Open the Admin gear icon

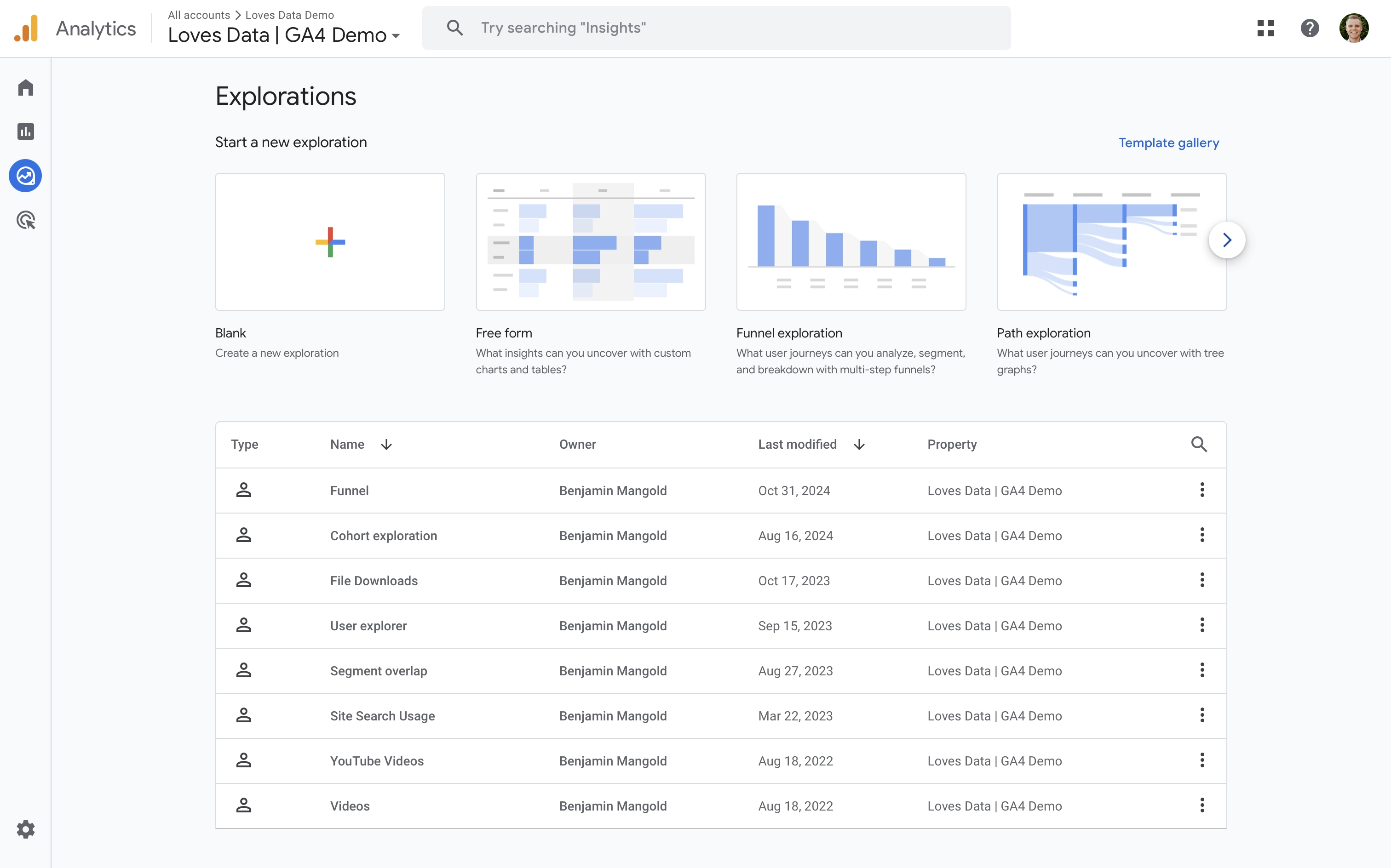click(x=25, y=829)
